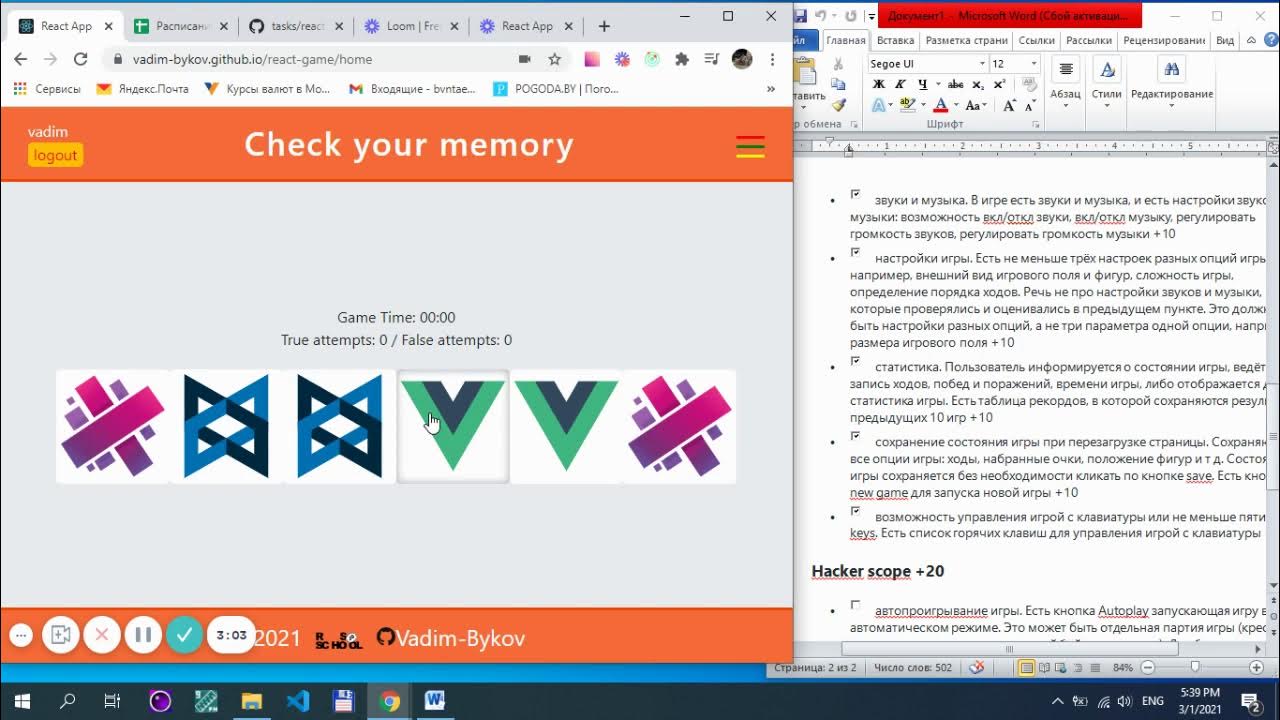
Task: Click the Loom camera toggle button
Action: (x=60, y=635)
